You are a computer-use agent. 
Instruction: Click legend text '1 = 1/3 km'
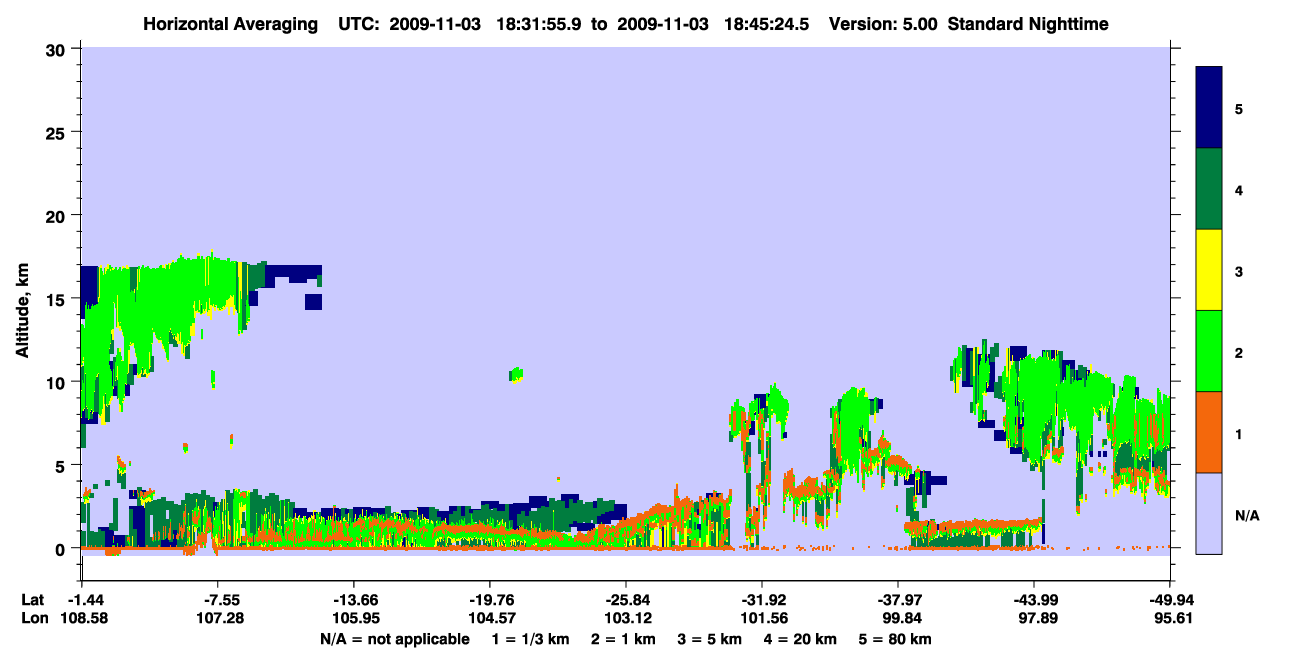click(x=530, y=638)
